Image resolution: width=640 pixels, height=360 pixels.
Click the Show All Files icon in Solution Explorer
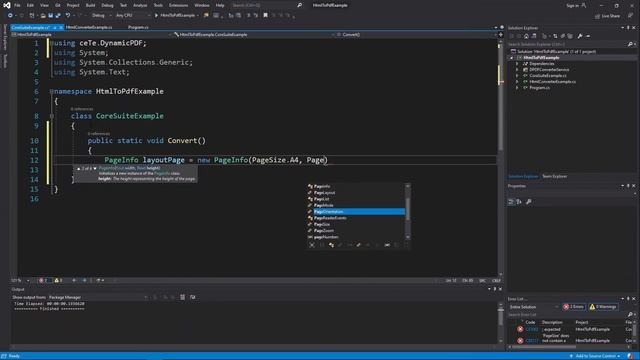tap(570, 36)
